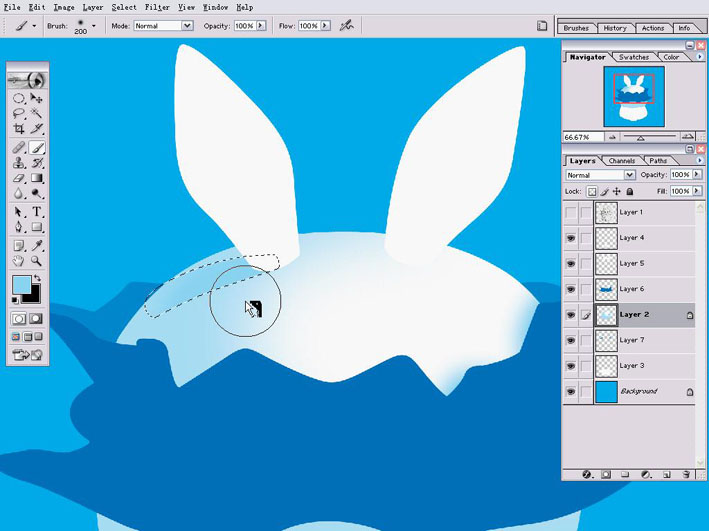The image size is (709, 531).
Task: Hide Layer 4 via eye icon
Action: coord(571,238)
